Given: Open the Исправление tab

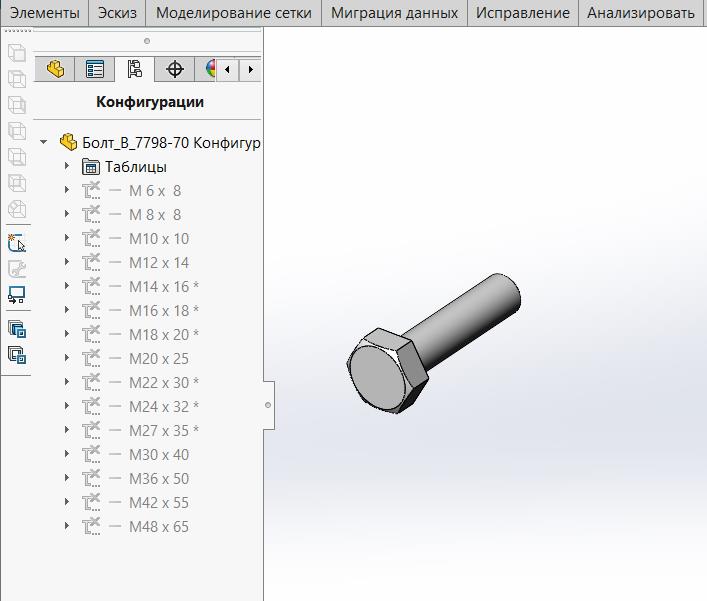Looking at the screenshot, I should [x=523, y=13].
